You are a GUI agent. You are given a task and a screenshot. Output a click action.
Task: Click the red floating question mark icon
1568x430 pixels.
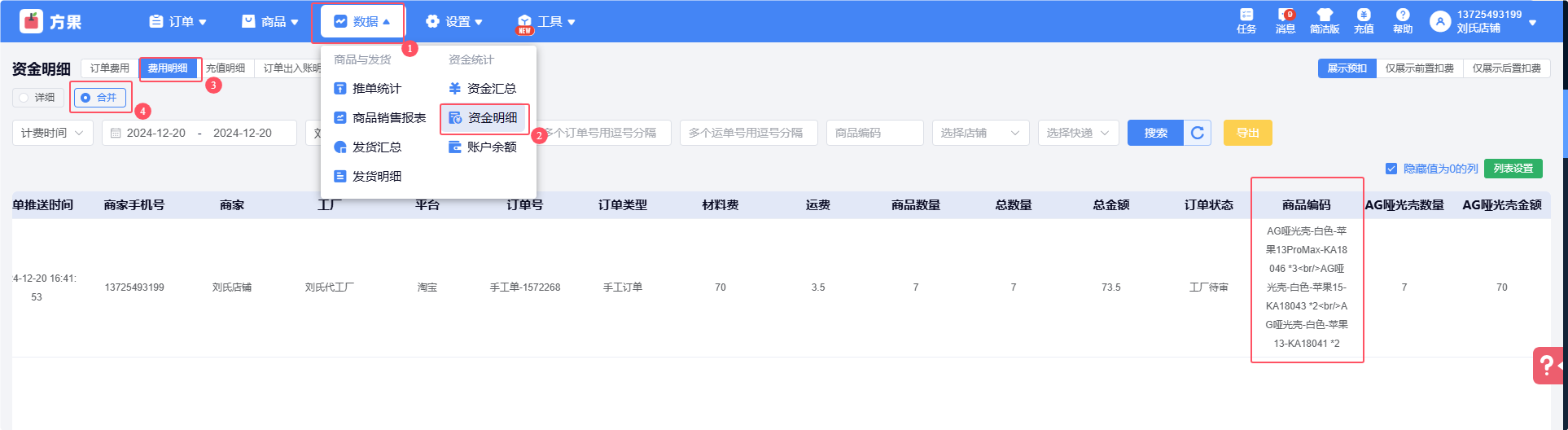point(1547,366)
